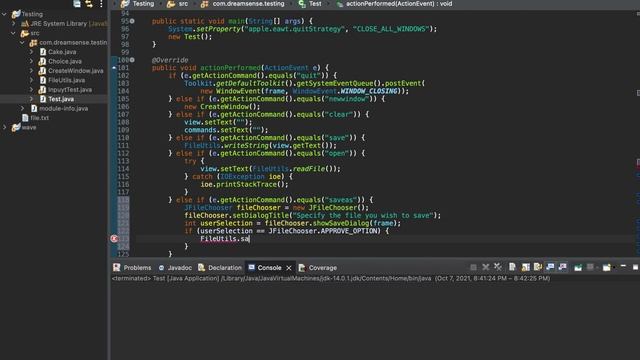The height and width of the screenshot is (360, 640).
Task: Switch to the Coverage tab
Action: point(318,268)
